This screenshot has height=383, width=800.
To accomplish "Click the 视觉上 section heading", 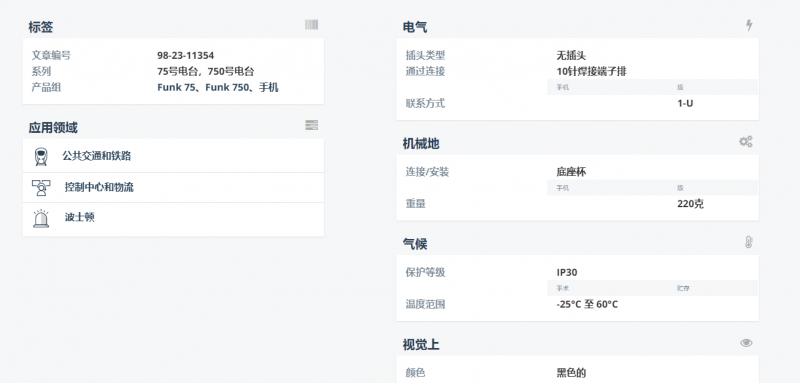I will [421, 344].
